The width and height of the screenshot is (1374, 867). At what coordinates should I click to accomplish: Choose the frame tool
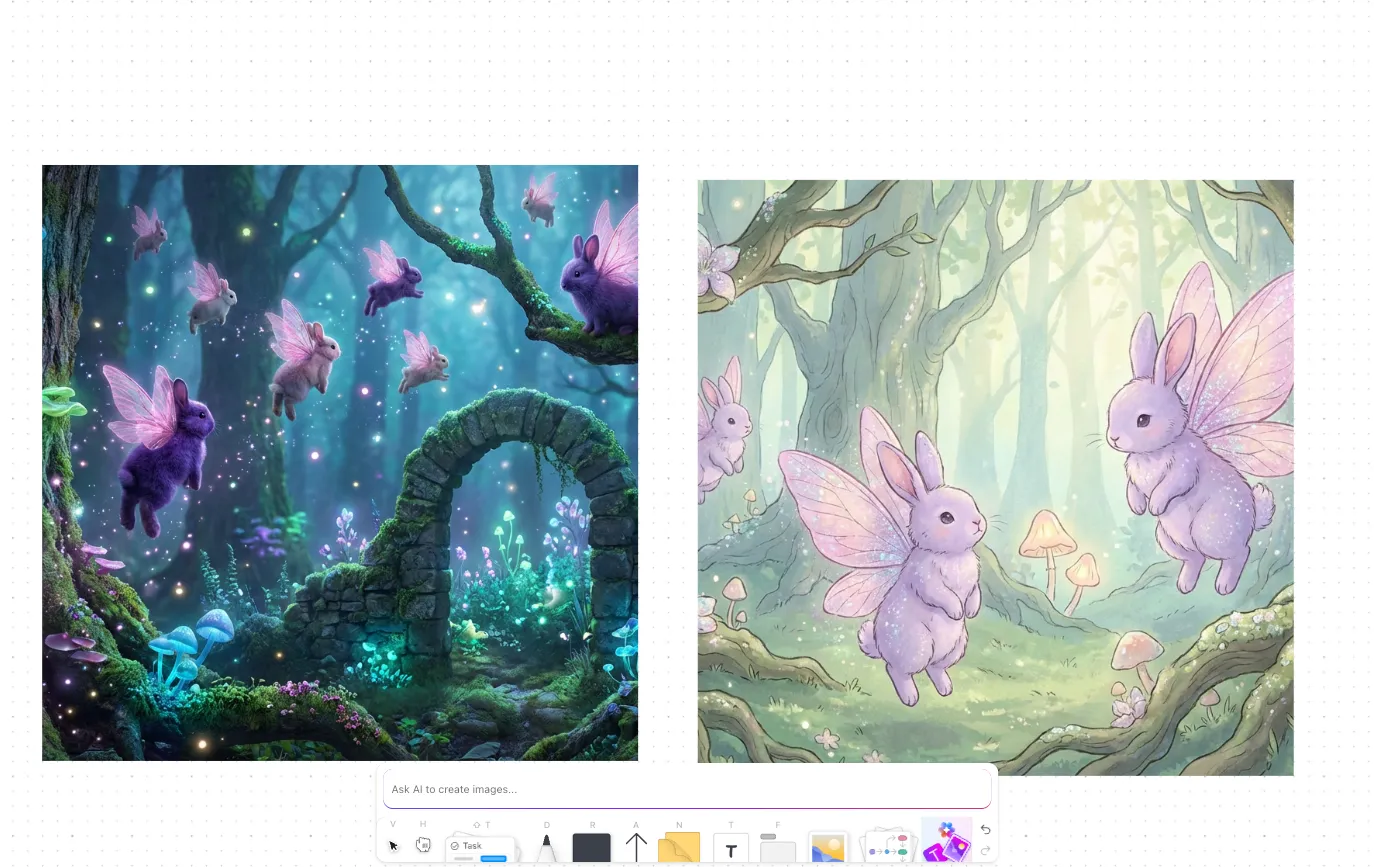[777, 848]
